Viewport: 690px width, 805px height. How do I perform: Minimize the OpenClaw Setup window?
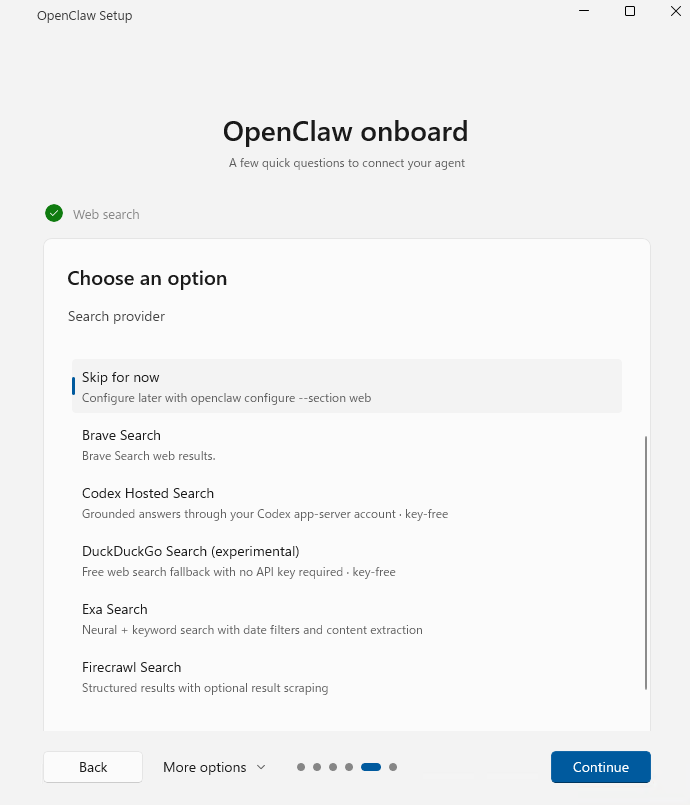tap(584, 11)
